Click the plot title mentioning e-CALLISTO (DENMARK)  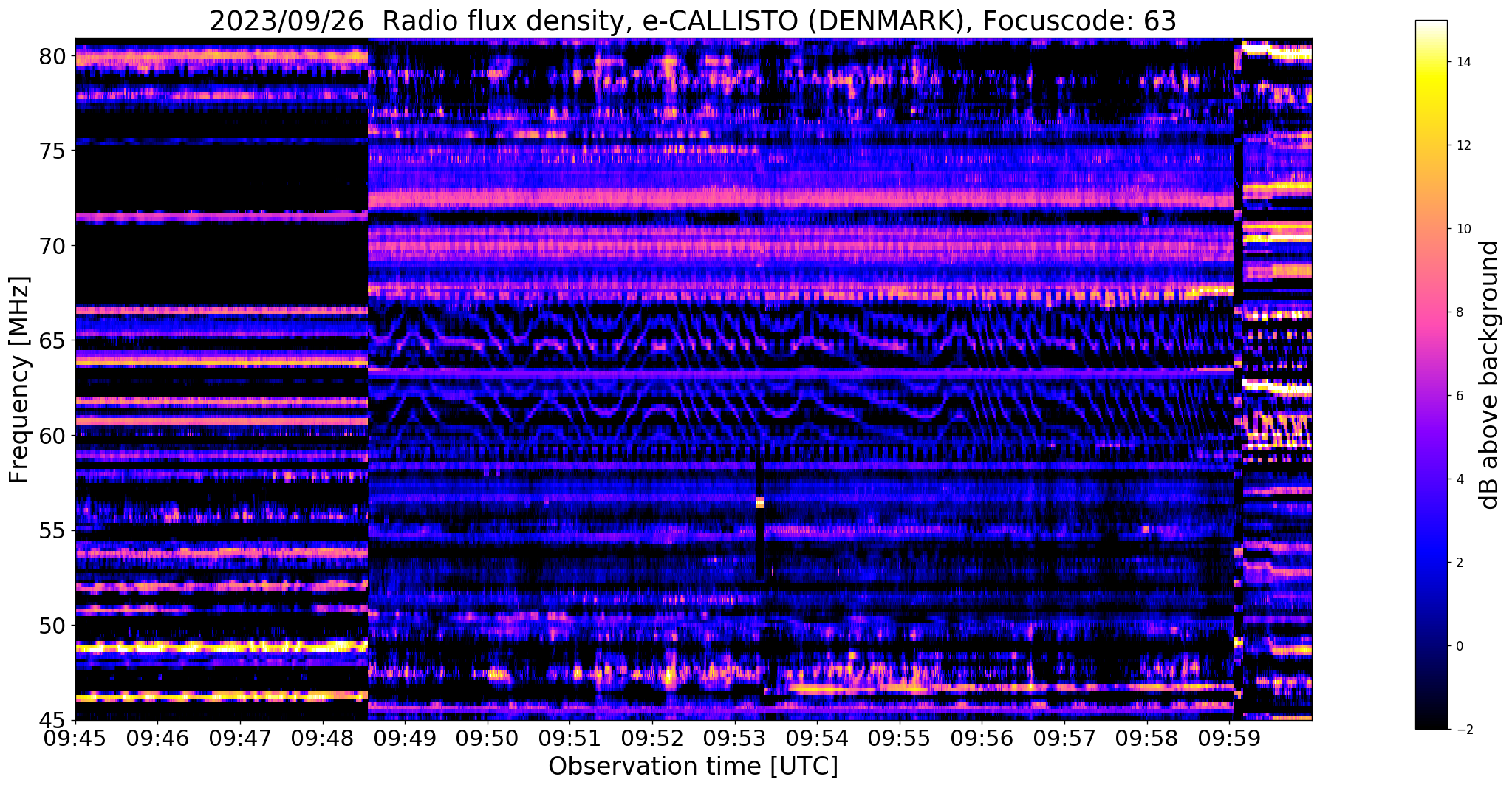(x=693, y=21)
